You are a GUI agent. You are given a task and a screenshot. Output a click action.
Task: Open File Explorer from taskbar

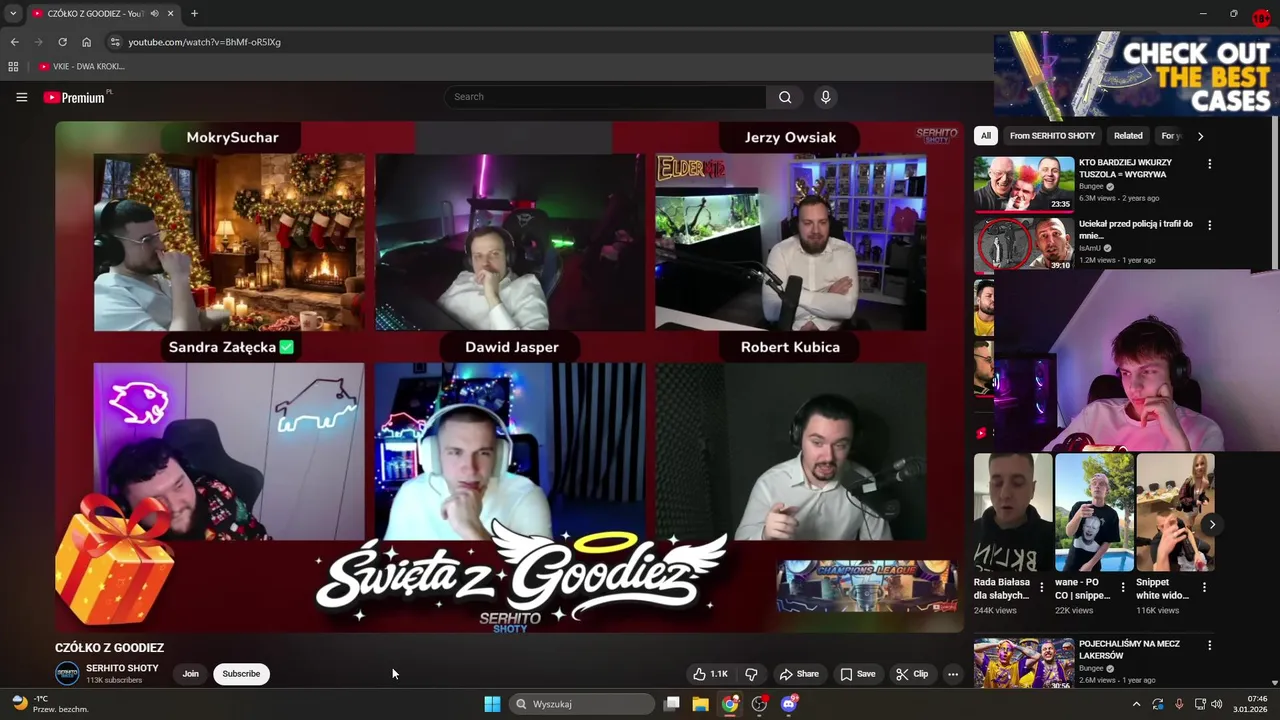[701, 704]
